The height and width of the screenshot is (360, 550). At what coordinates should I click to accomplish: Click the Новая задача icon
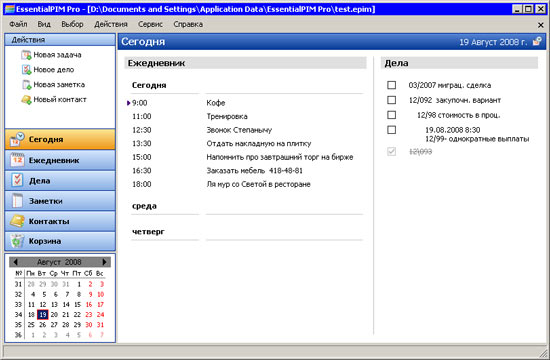pos(26,55)
